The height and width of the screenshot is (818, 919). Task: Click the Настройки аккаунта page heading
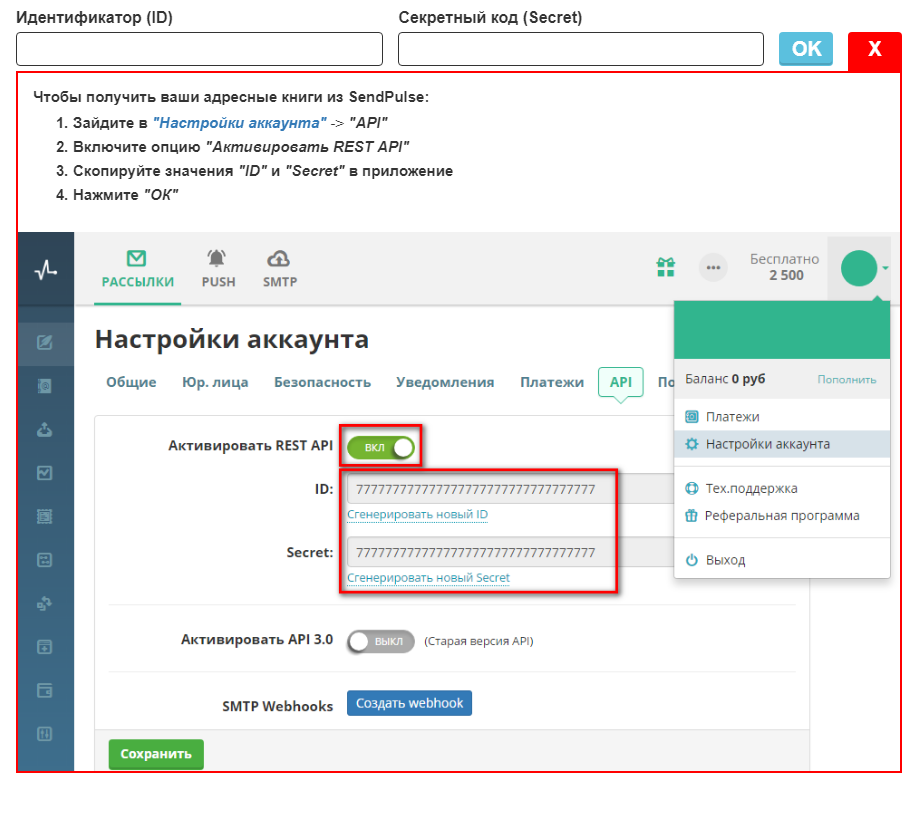pyautogui.click(x=232, y=339)
